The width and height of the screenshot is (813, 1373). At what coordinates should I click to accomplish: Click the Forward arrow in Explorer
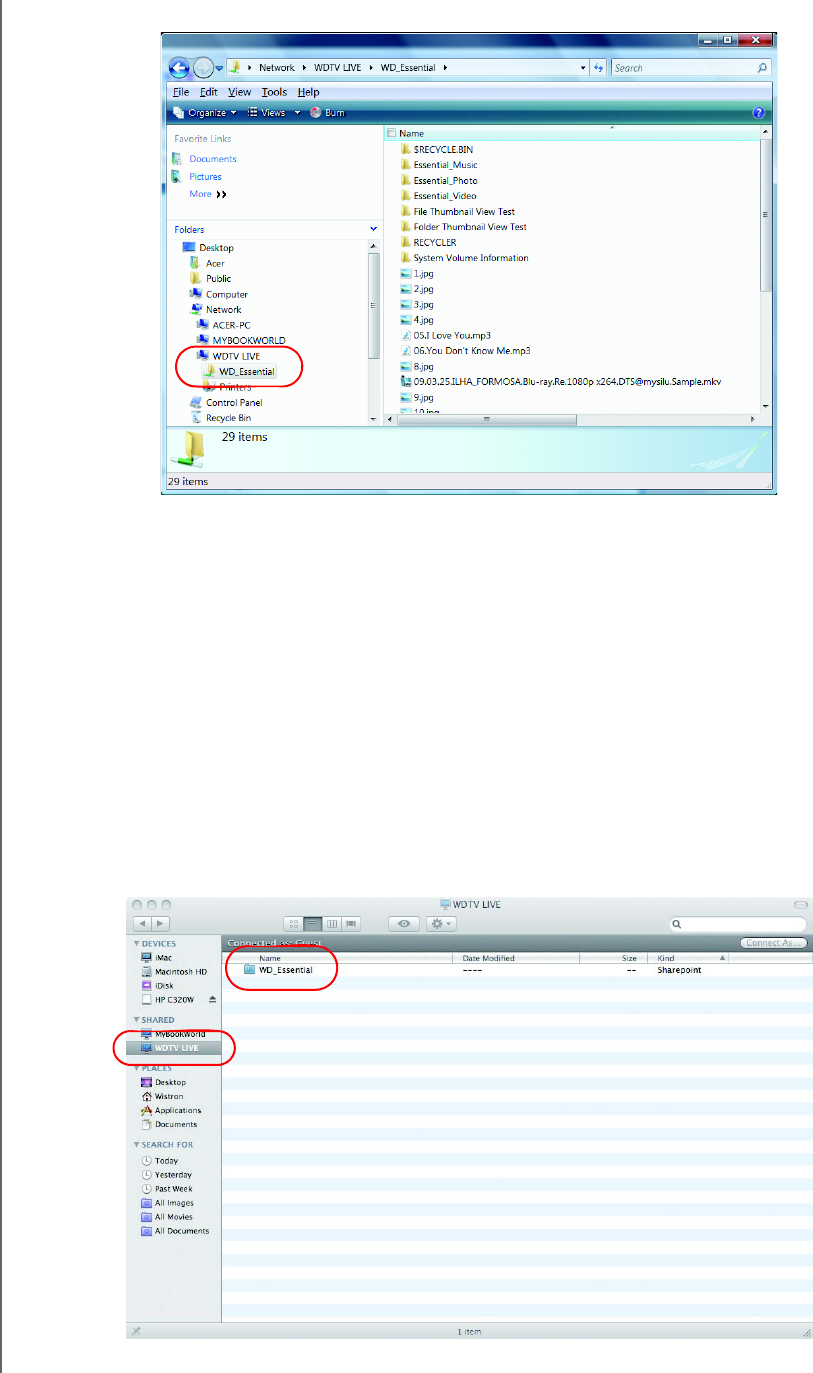click(x=203, y=68)
